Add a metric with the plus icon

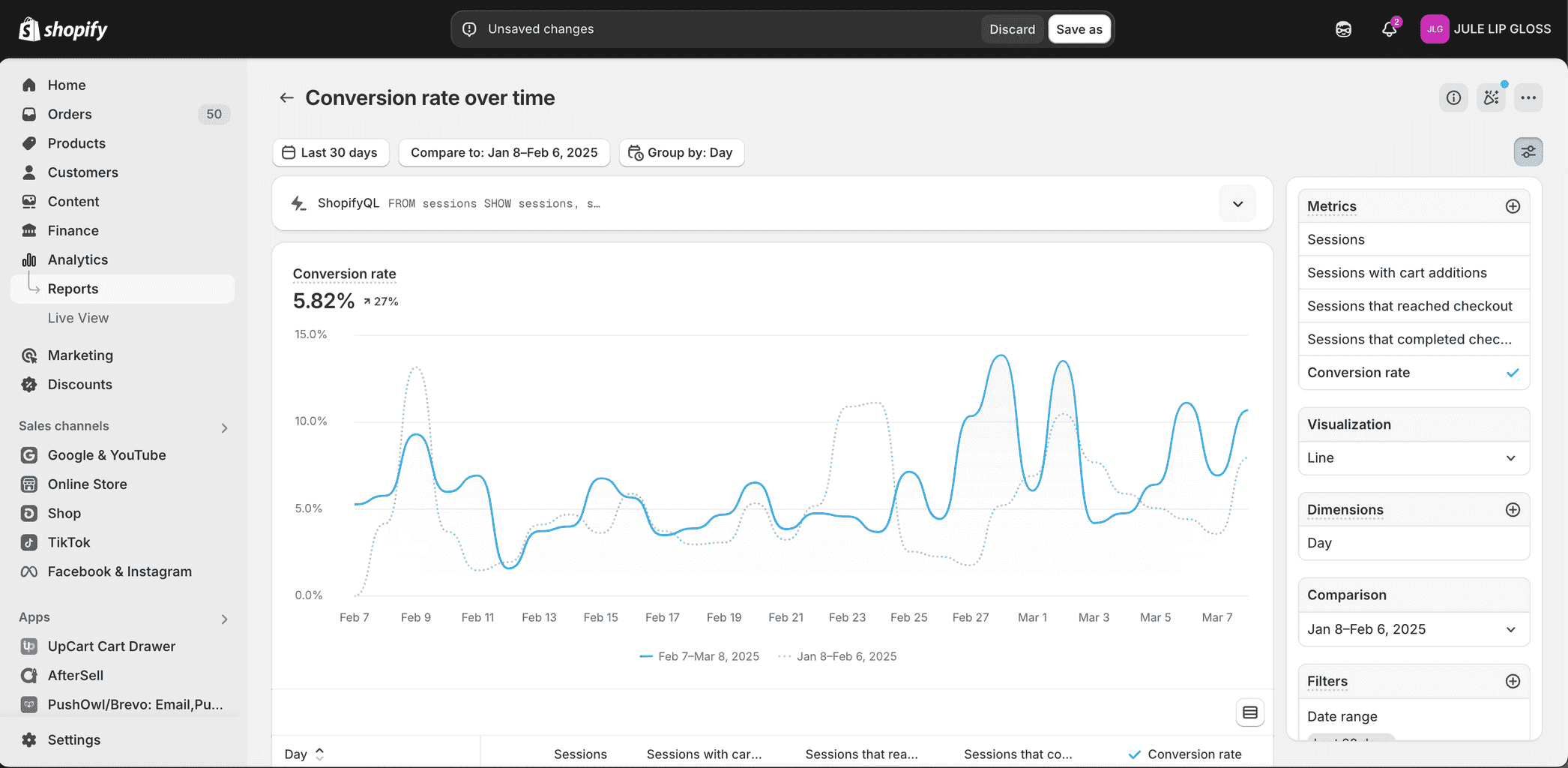click(1513, 206)
